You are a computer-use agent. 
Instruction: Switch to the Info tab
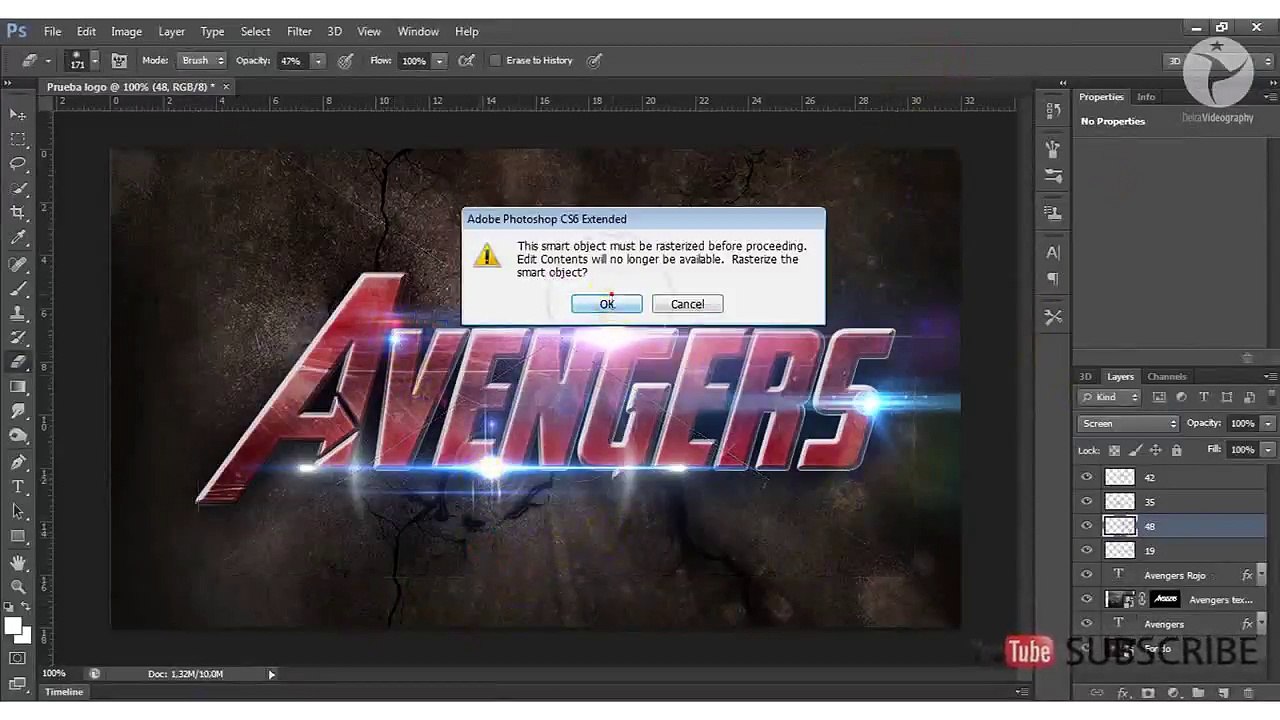pos(1146,97)
